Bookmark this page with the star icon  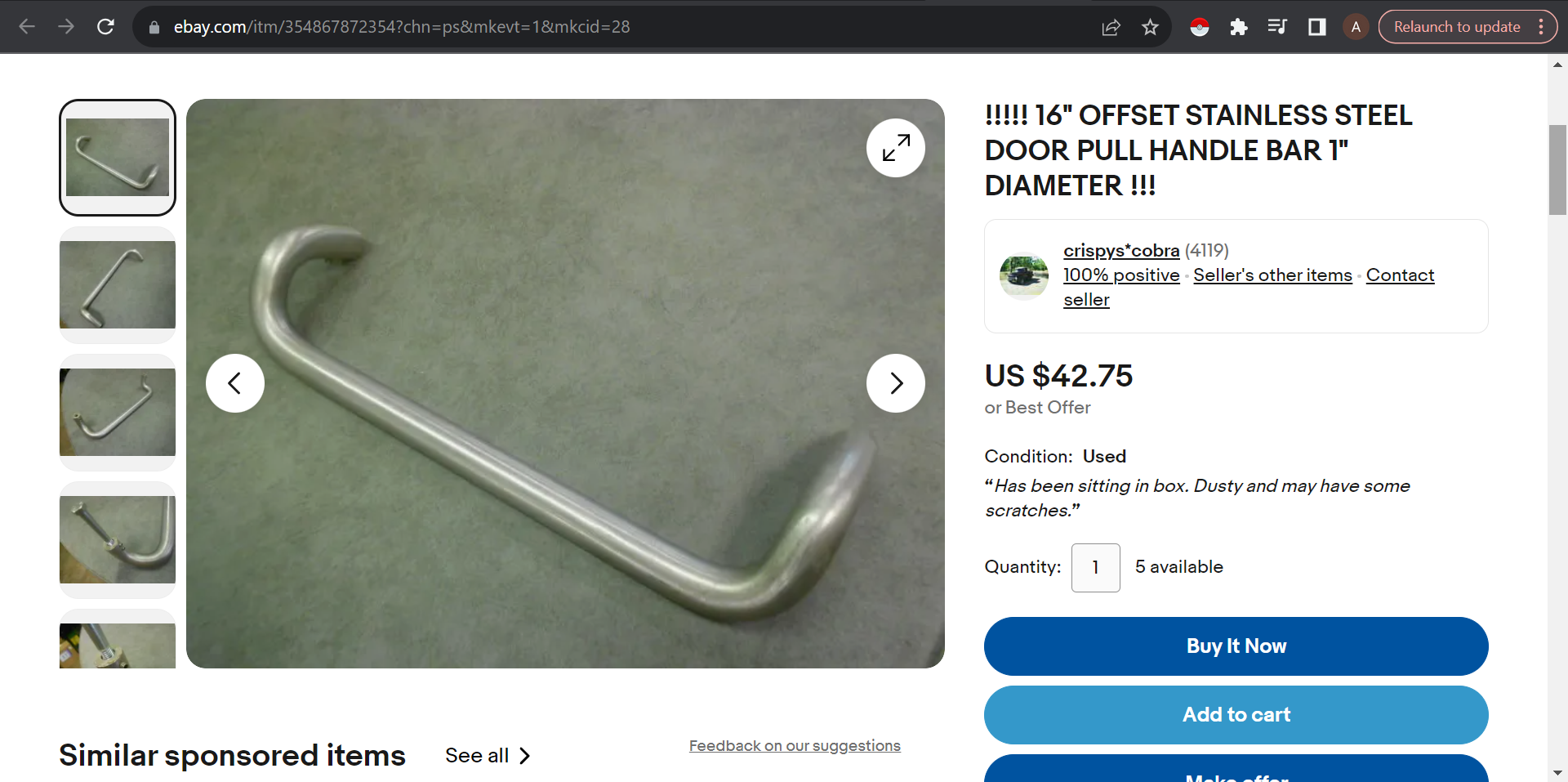coord(1150,27)
